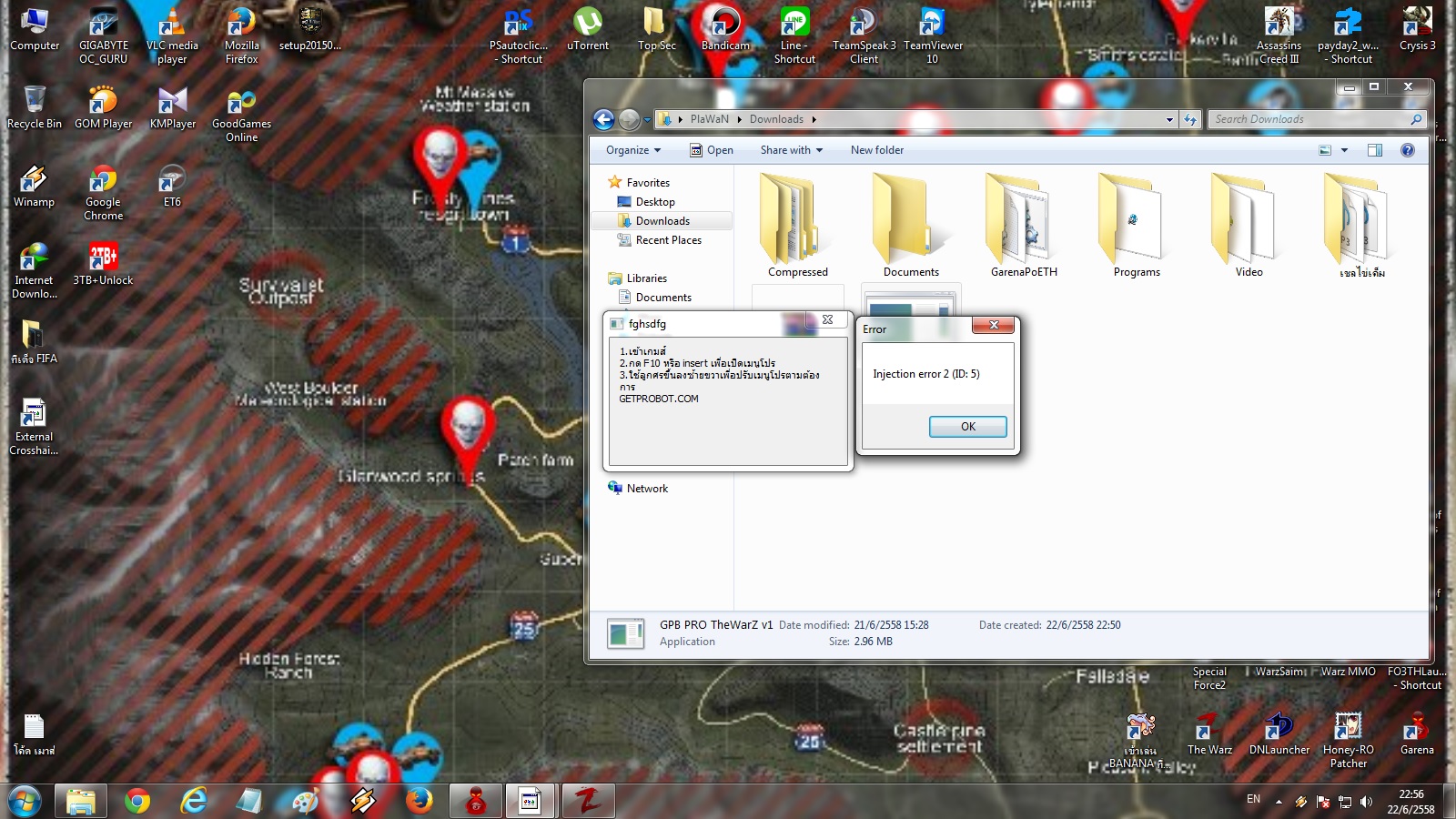The image size is (1456, 819).
Task: Select the Crysis 3 desktop icon
Action: (x=1417, y=29)
